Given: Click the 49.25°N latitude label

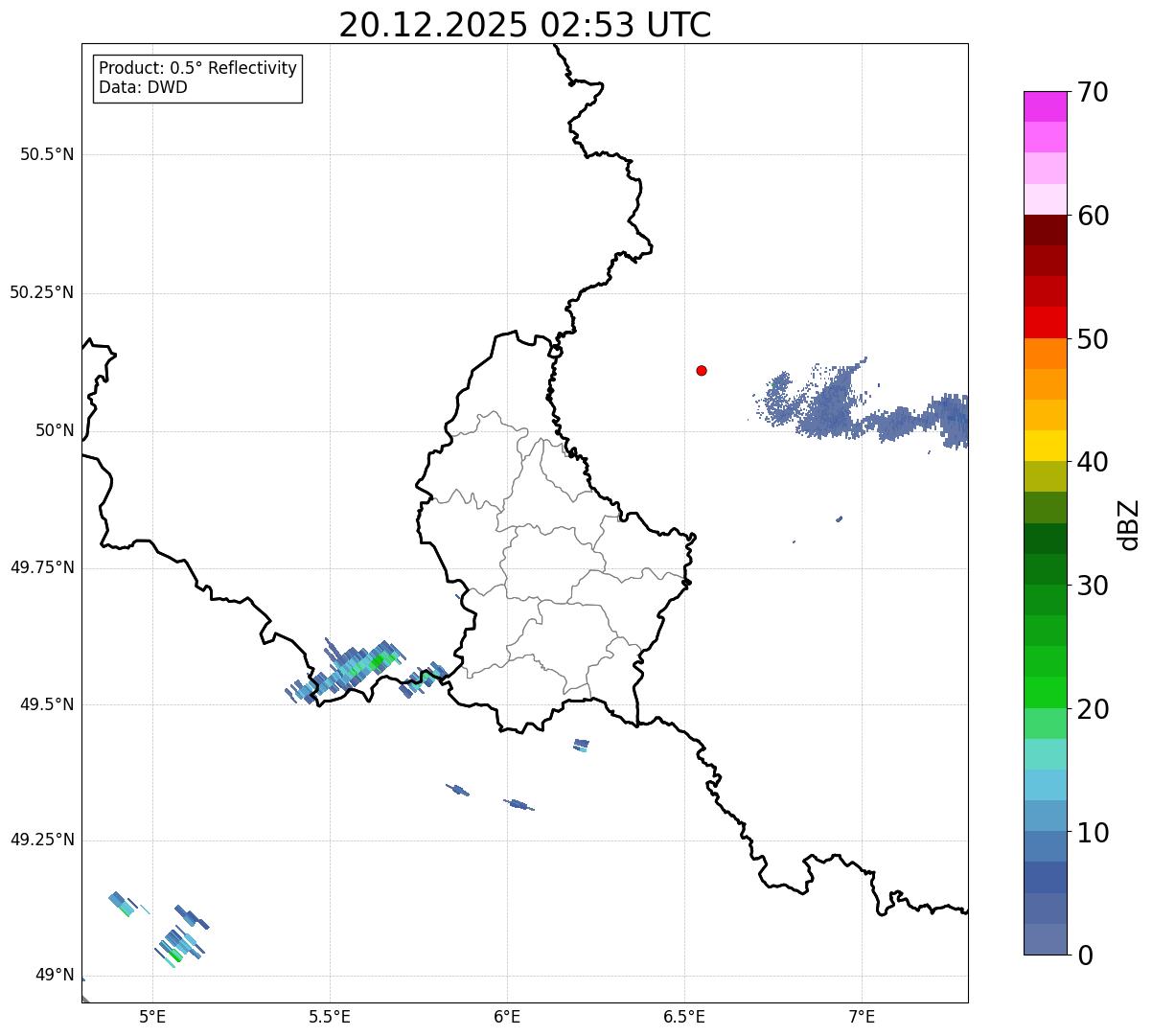Looking at the screenshot, I should tap(42, 840).
